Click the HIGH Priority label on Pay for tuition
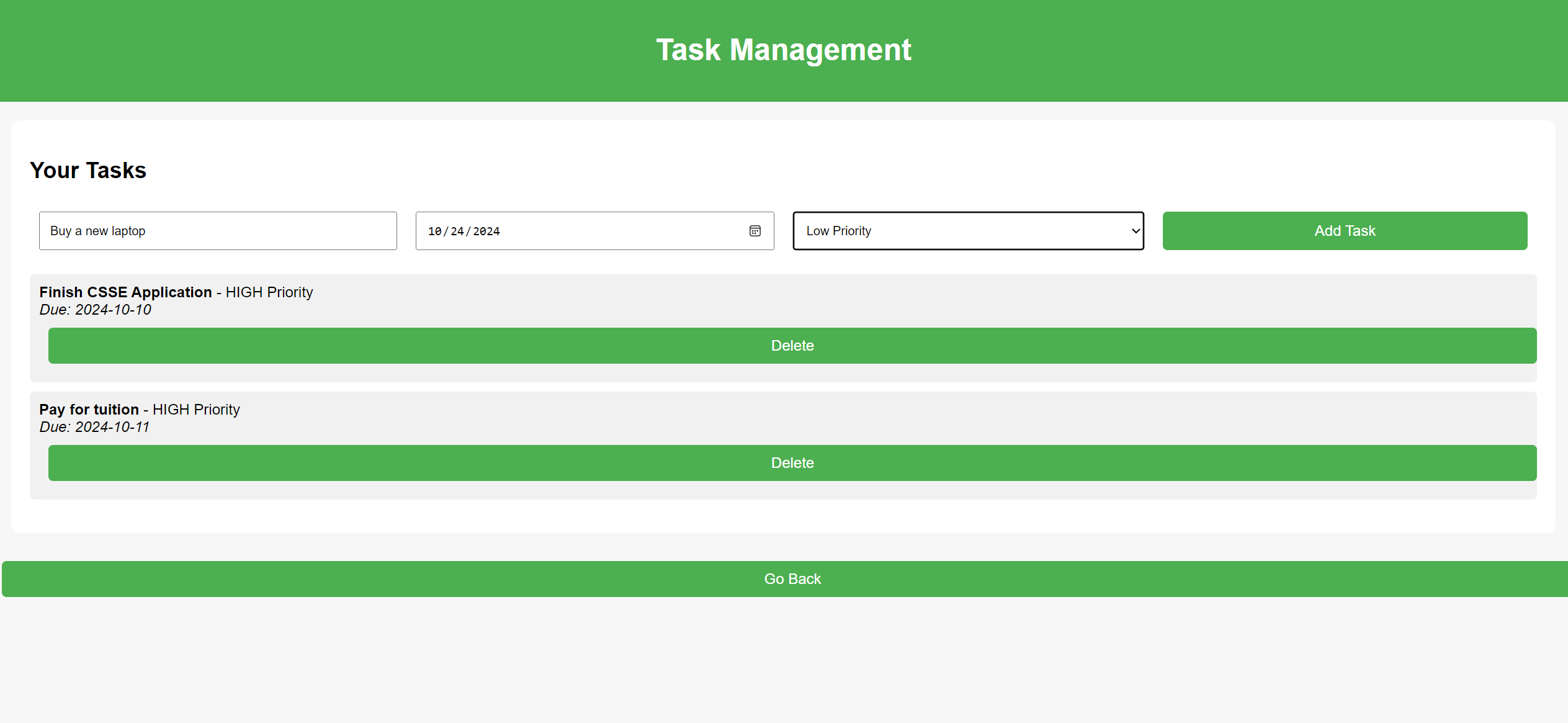The width and height of the screenshot is (1568, 723). point(195,410)
